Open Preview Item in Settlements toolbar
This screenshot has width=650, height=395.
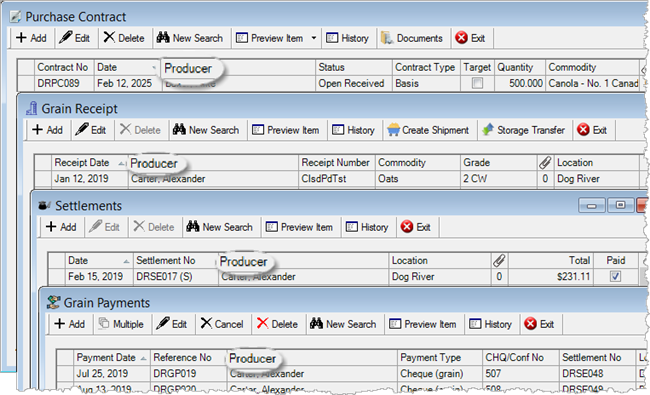tap(300, 227)
